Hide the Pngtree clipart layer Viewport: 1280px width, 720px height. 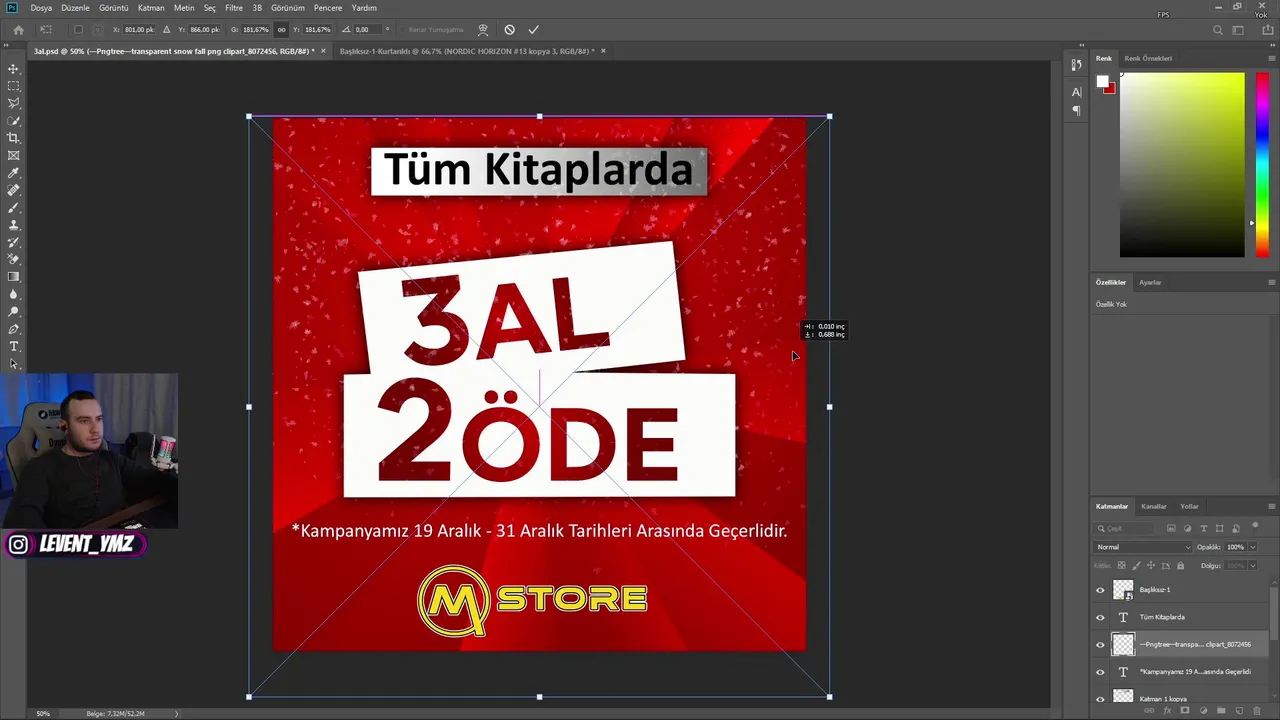[1100, 645]
